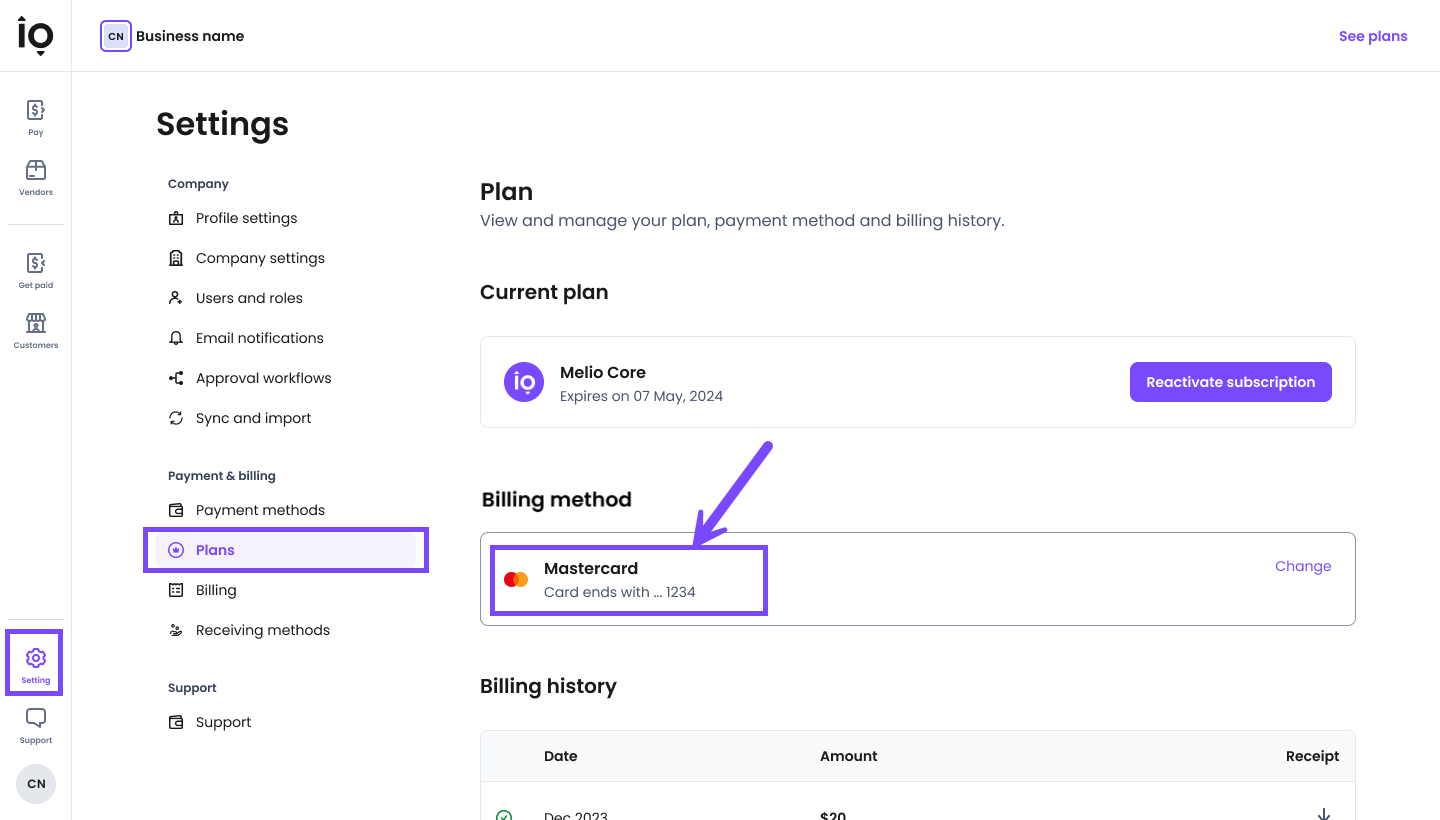Click Change billing method link
Screen dimensions: 1440x820
point(1303,566)
